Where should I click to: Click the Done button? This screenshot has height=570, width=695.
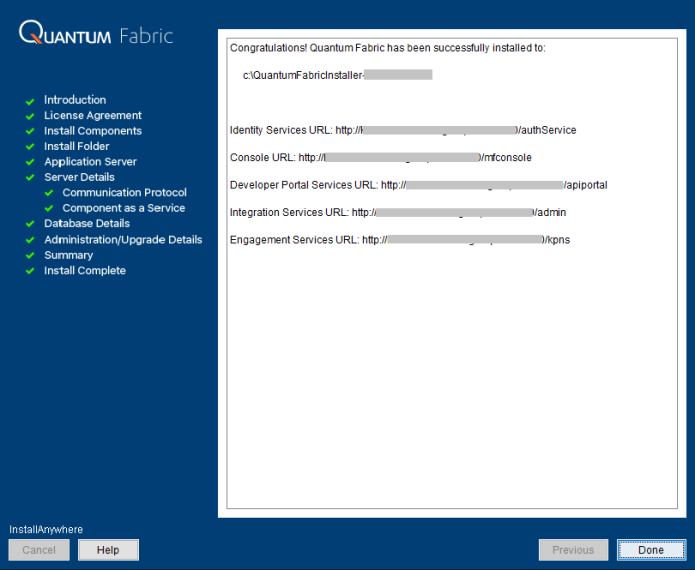(x=651, y=550)
